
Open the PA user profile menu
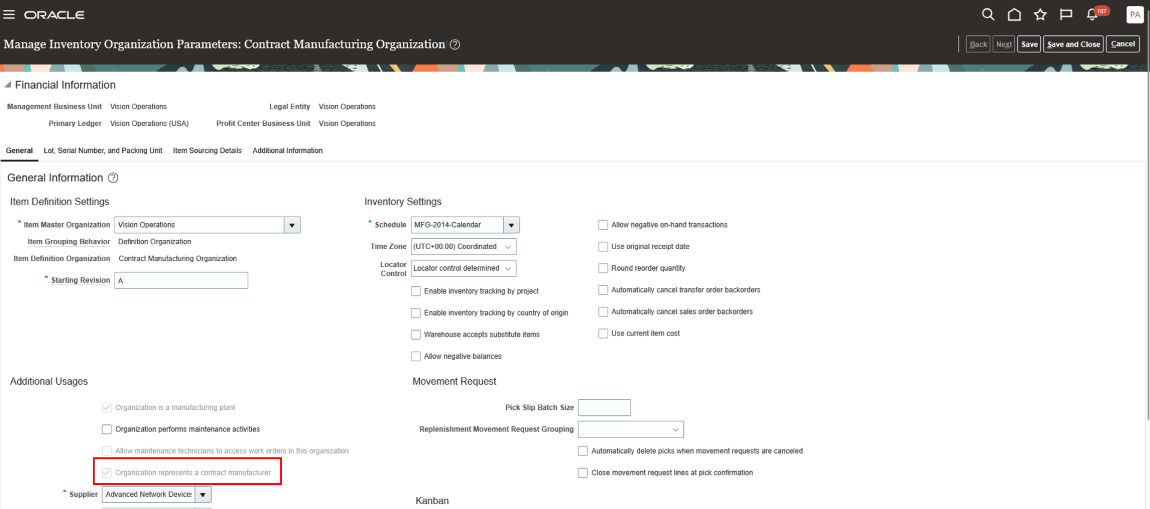click(x=1134, y=15)
